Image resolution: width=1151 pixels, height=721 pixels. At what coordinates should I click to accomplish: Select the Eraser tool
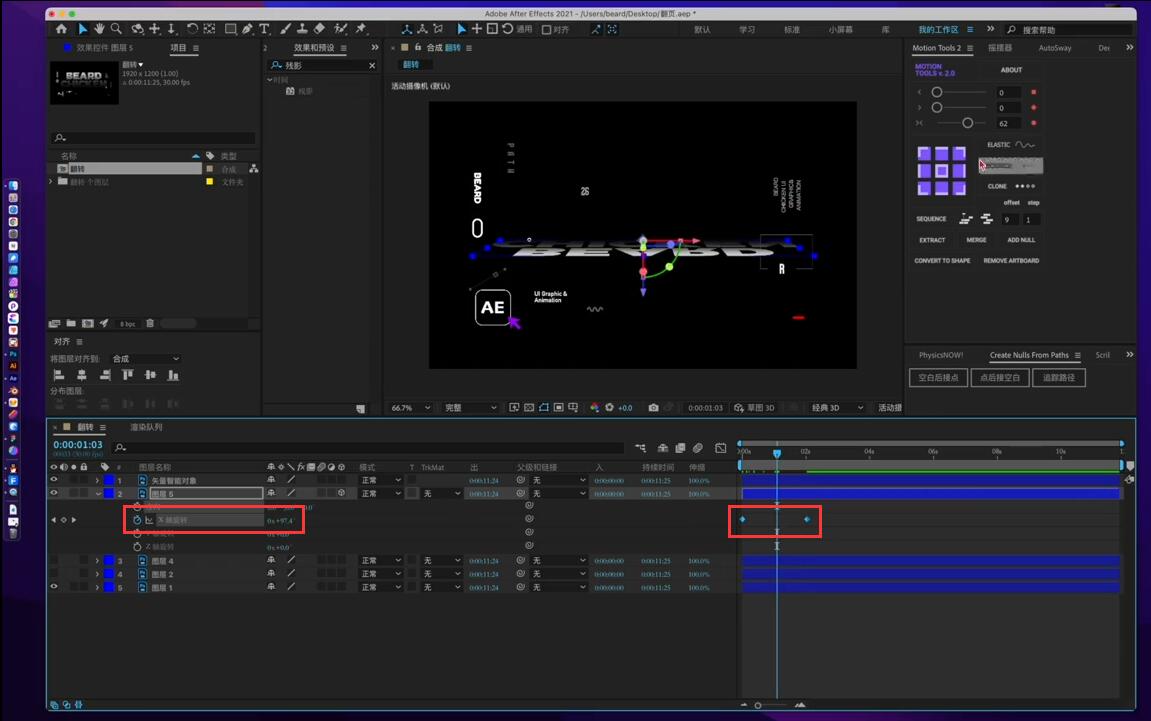319,29
